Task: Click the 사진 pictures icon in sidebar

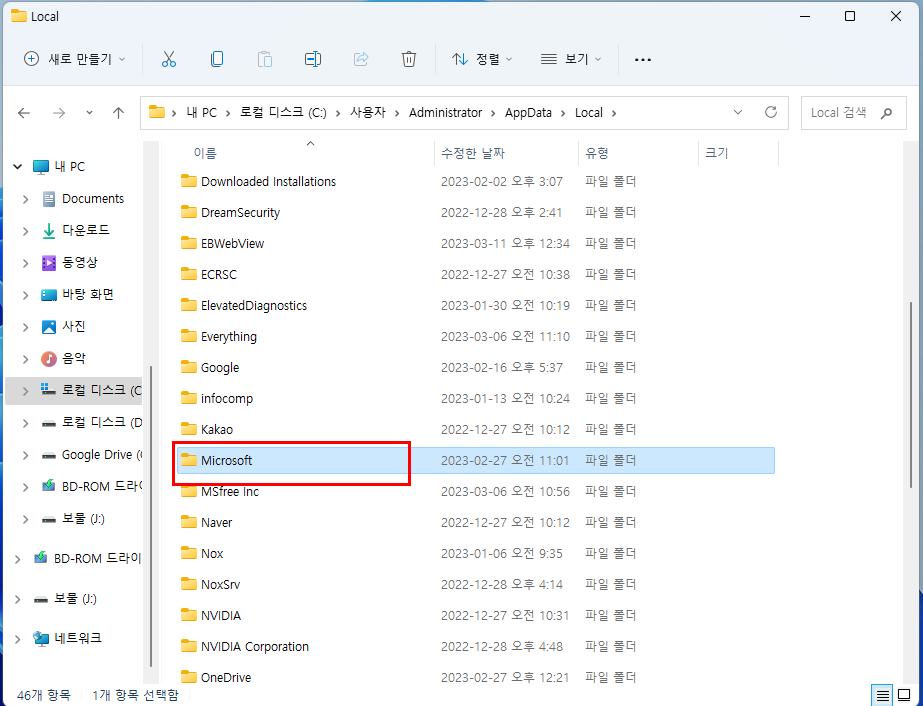Action: 49,326
